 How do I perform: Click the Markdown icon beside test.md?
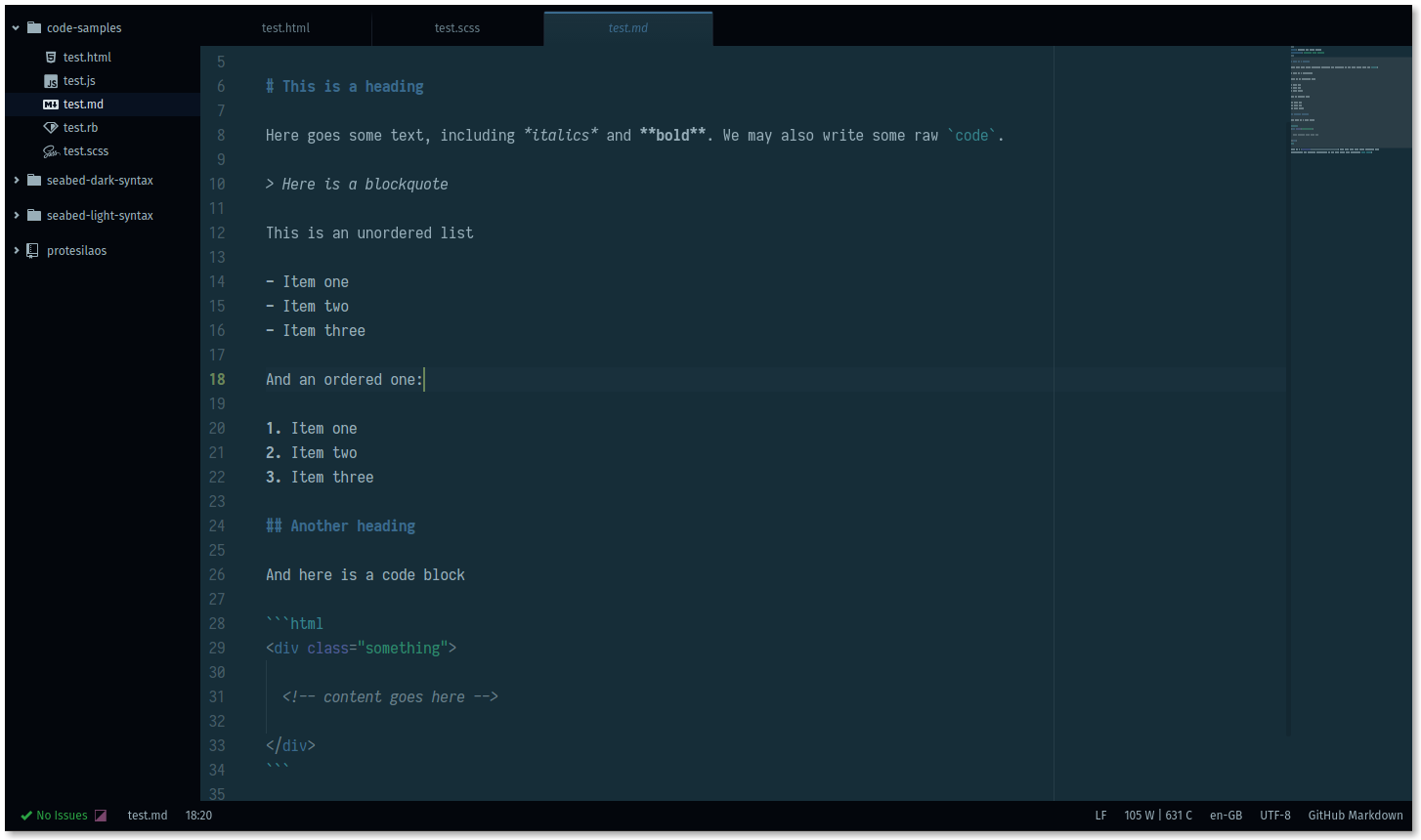51,105
